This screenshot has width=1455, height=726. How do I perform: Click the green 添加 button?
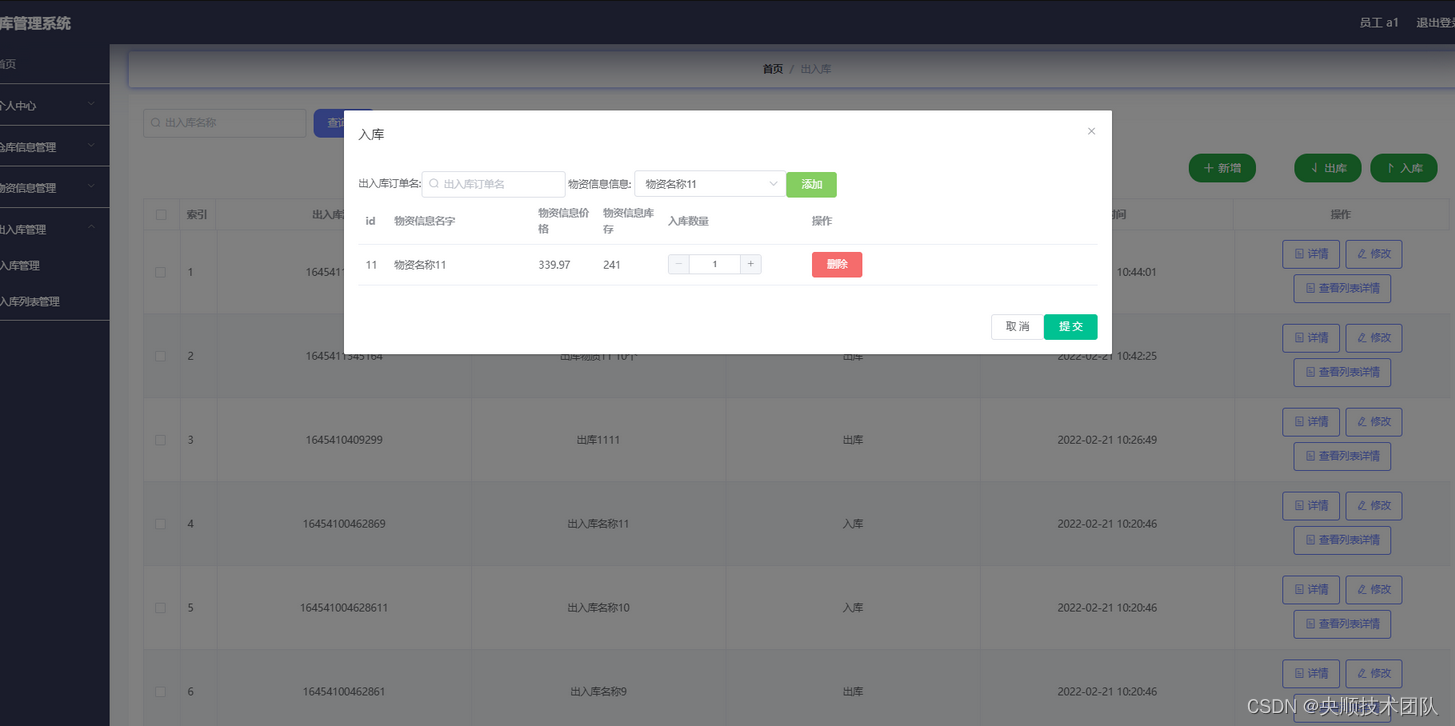tap(811, 184)
